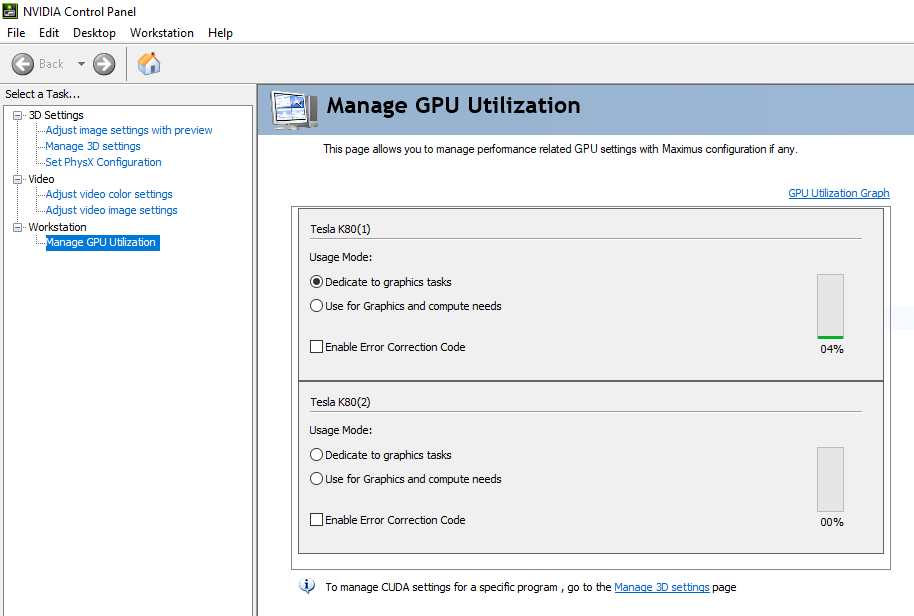Follow the Manage 3D settings link at bottom
Screen dimensions: 914x616
click(x=661, y=588)
